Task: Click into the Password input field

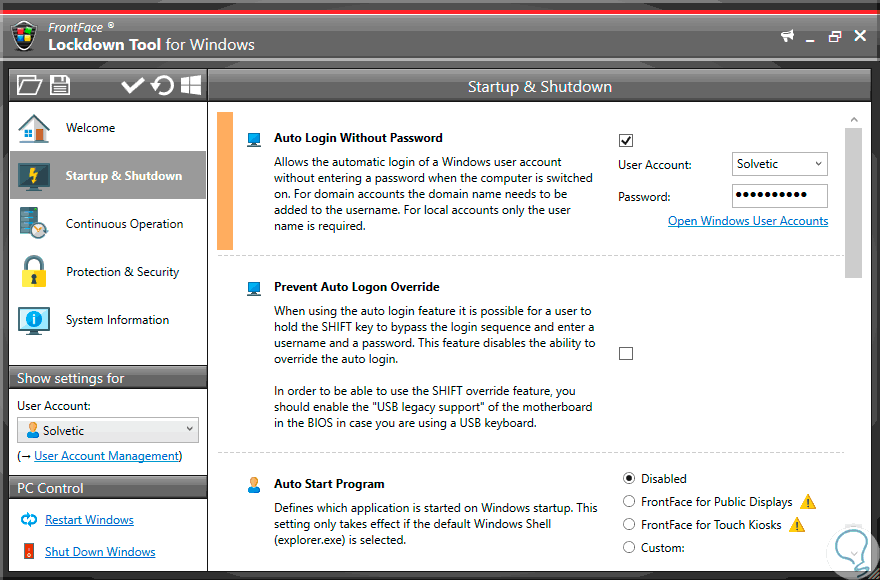Action: click(780, 196)
